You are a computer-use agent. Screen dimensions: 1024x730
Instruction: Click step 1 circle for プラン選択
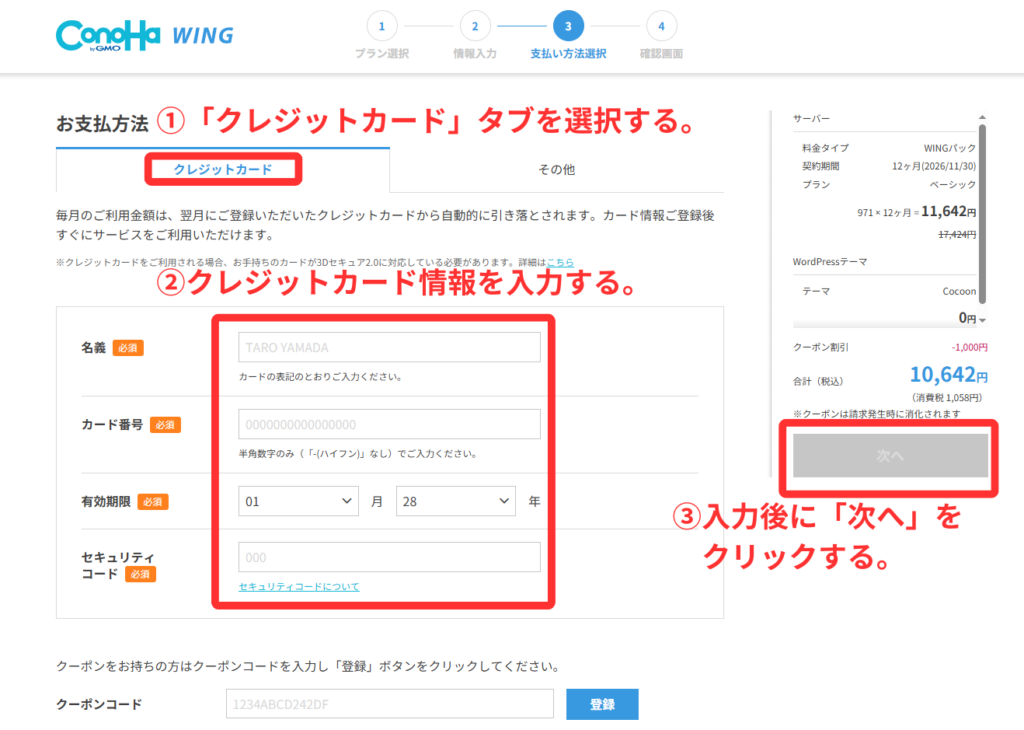[x=381, y=26]
